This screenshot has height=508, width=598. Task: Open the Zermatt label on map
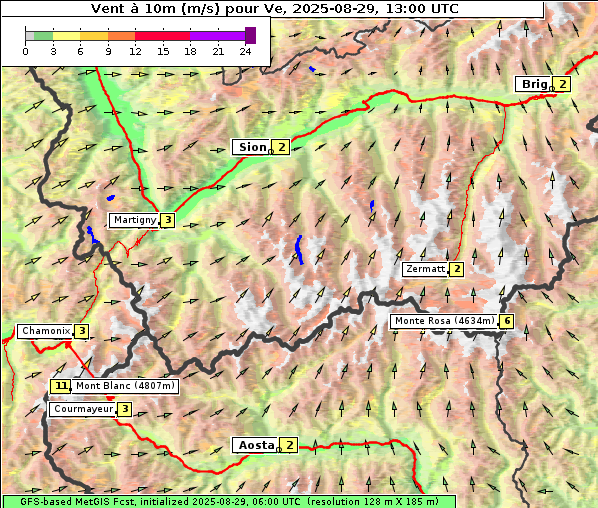pyautogui.click(x=425, y=269)
